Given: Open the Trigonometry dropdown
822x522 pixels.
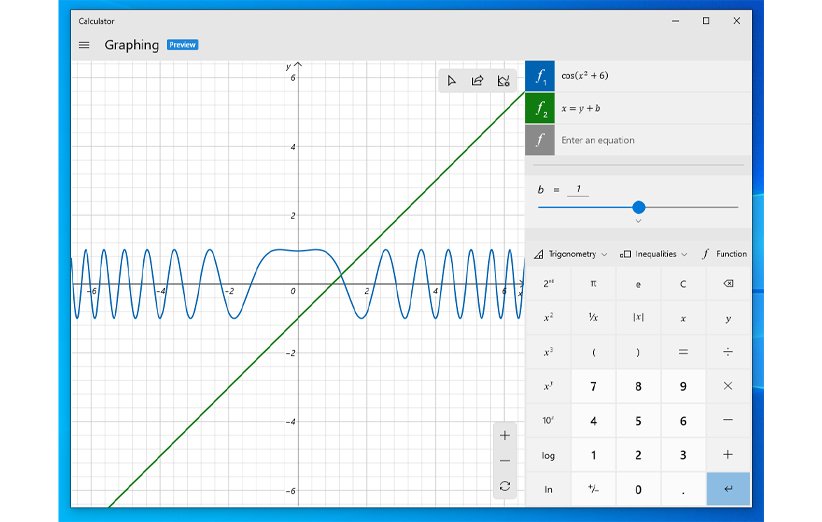Looking at the screenshot, I should coord(569,254).
